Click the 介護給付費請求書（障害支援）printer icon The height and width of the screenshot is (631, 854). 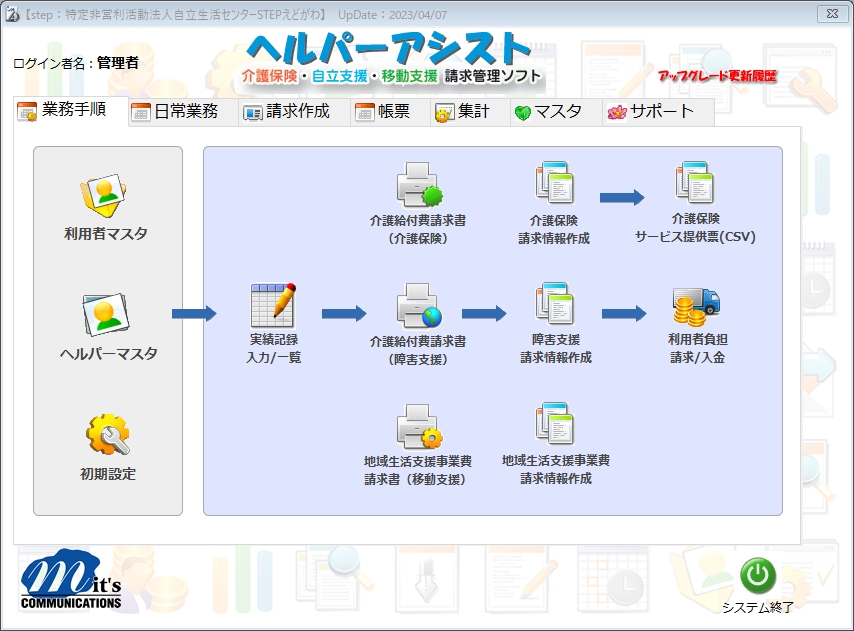pyautogui.click(x=419, y=305)
